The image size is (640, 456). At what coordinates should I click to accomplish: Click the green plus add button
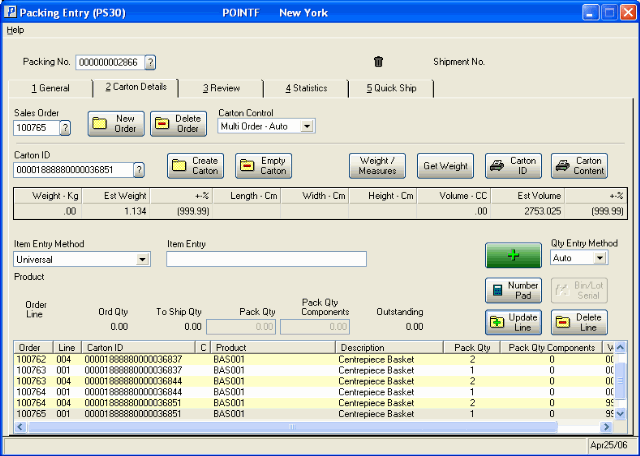pos(513,255)
